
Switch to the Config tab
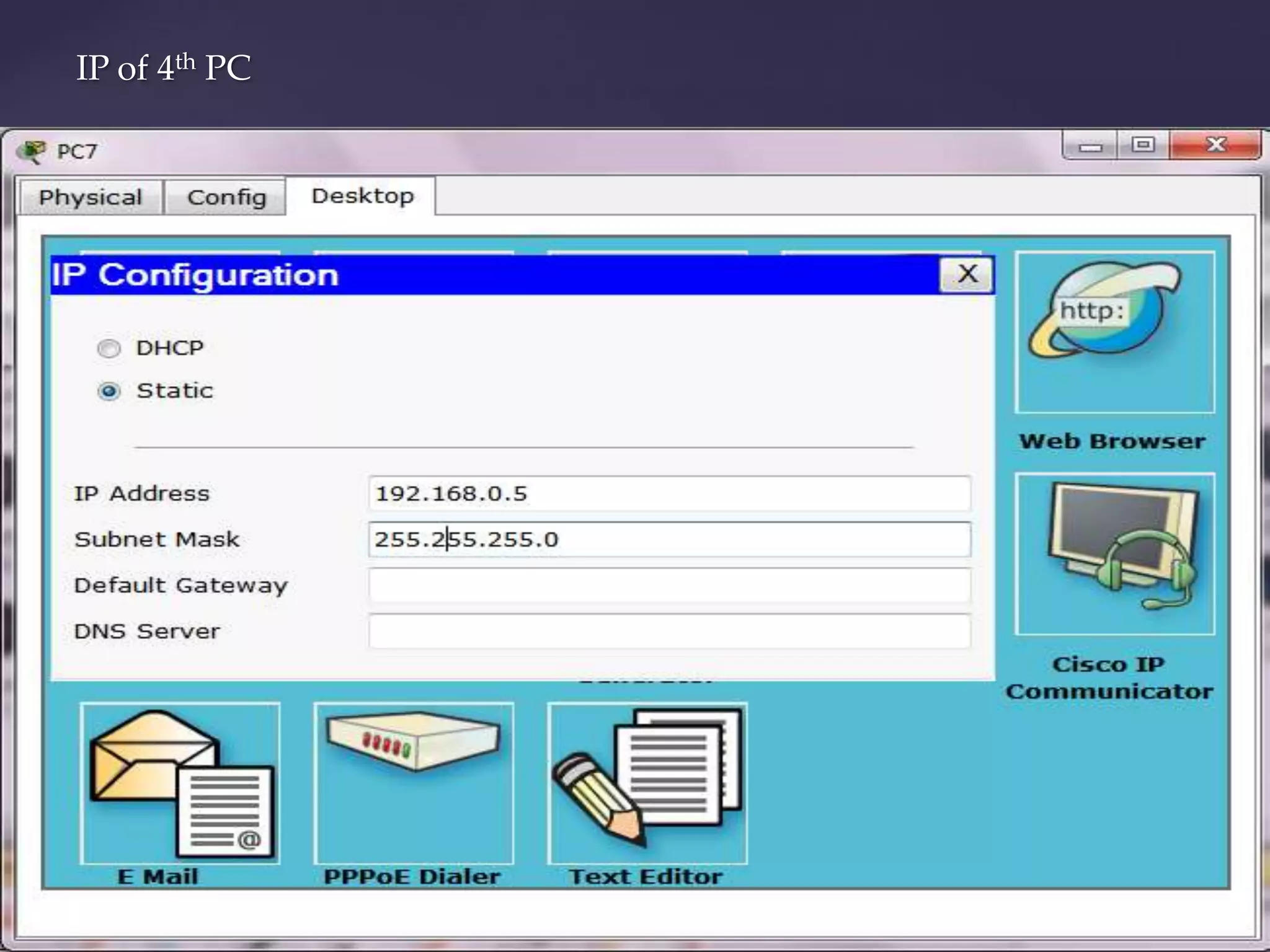226,198
